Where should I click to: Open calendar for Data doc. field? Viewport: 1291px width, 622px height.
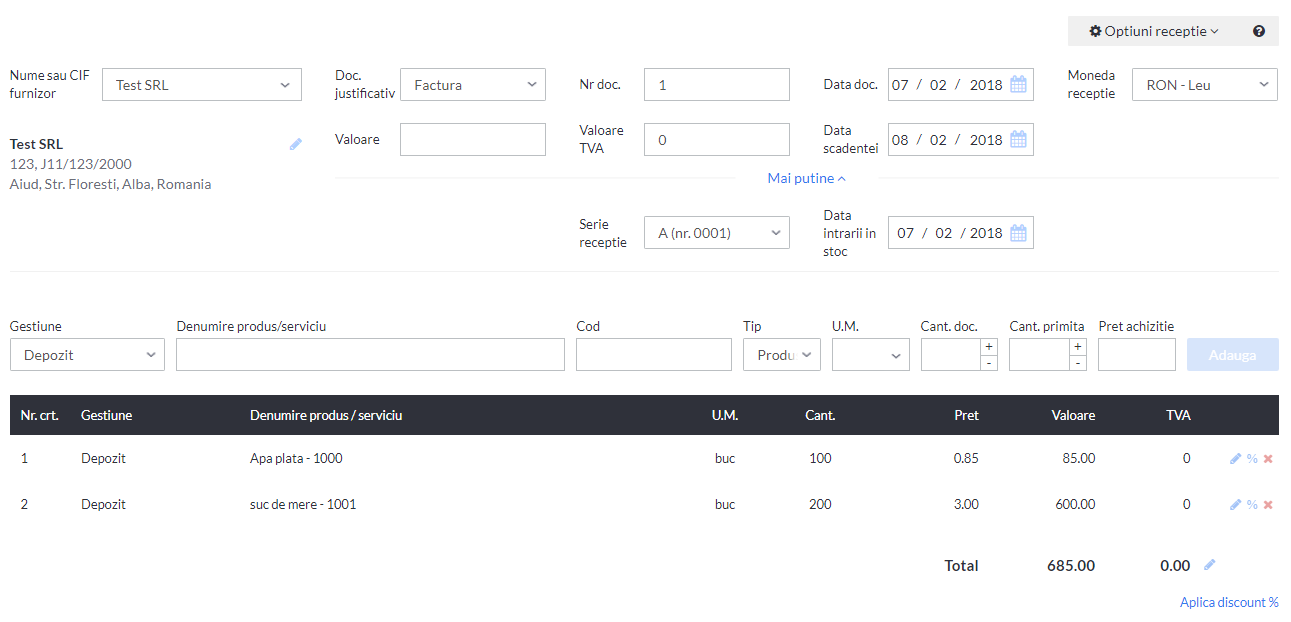1018,85
